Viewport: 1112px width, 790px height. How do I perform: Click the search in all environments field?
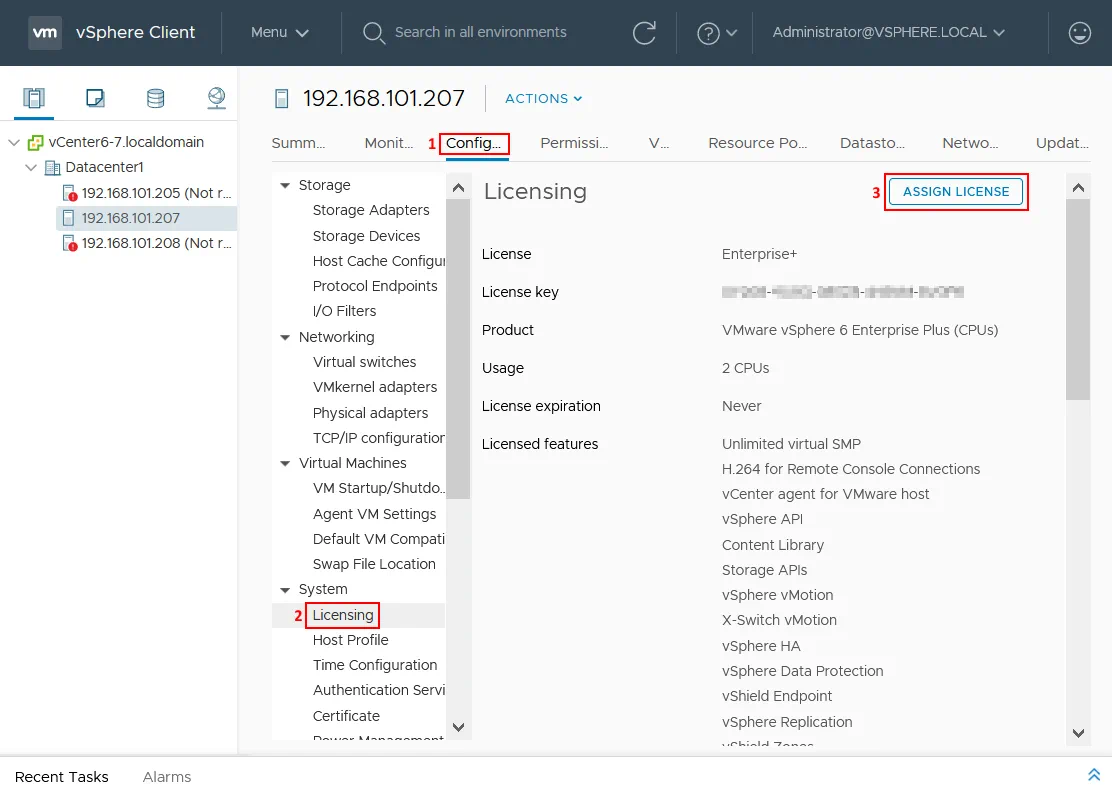[x=480, y=33]
